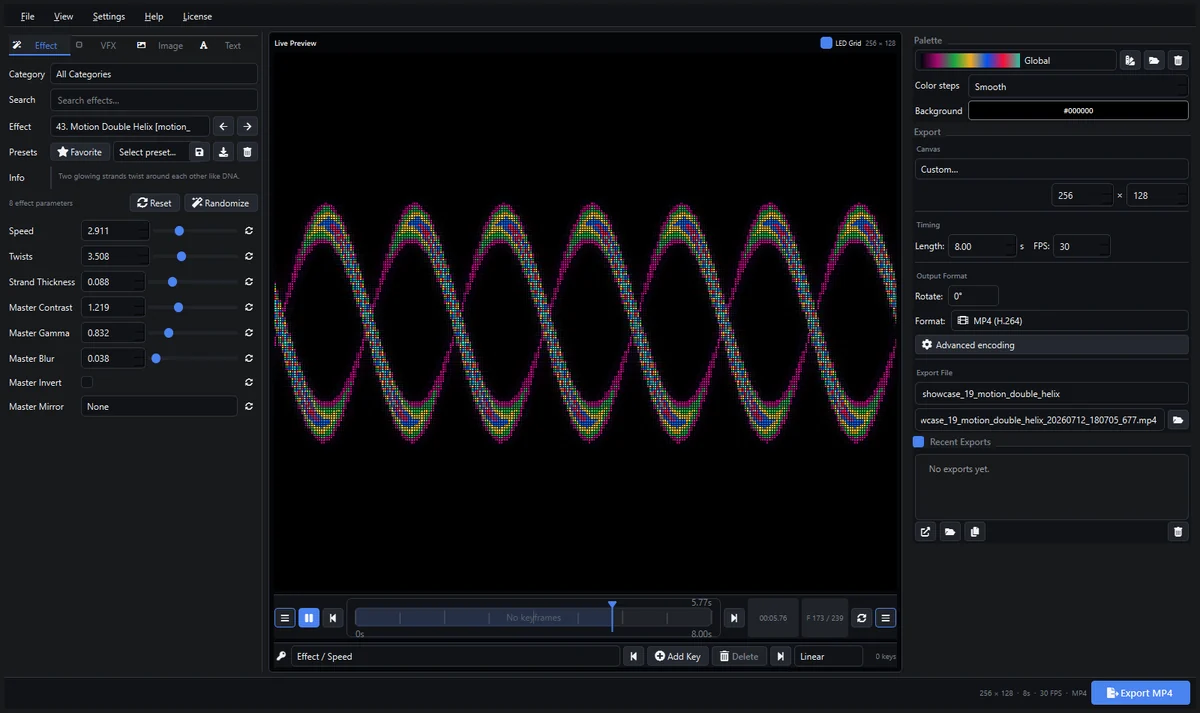Click the Export MP4 button

(1140, 693)
